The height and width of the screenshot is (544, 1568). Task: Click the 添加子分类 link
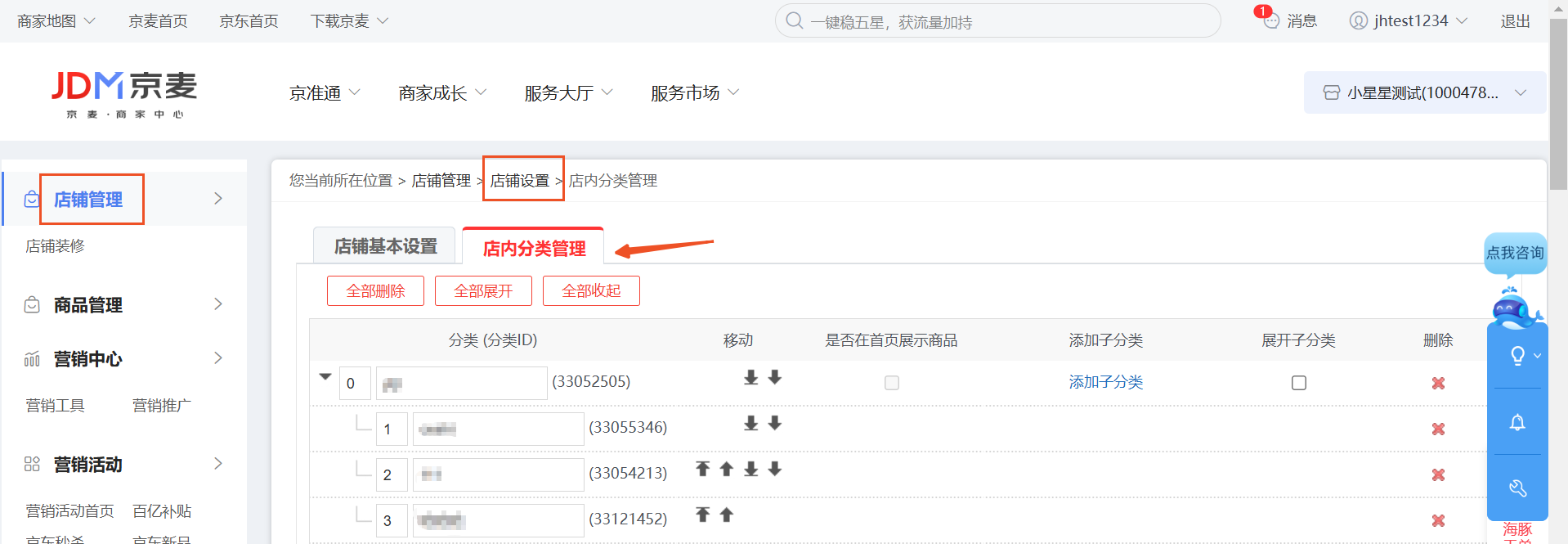[1105, 382]
